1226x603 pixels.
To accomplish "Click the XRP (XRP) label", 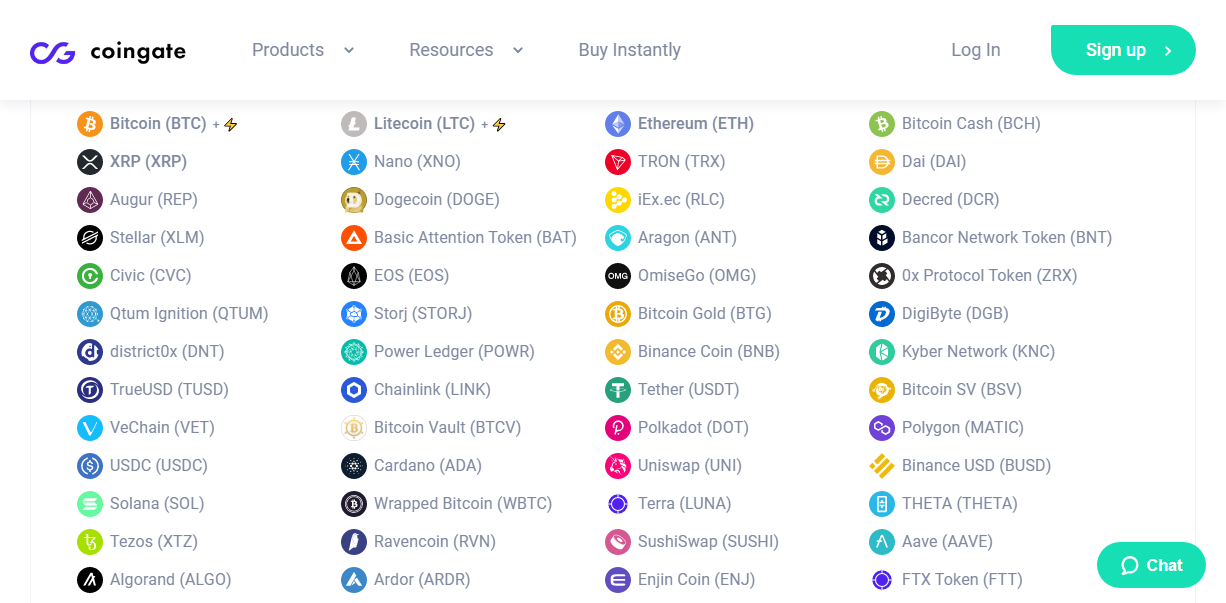I will pos(148,162).
